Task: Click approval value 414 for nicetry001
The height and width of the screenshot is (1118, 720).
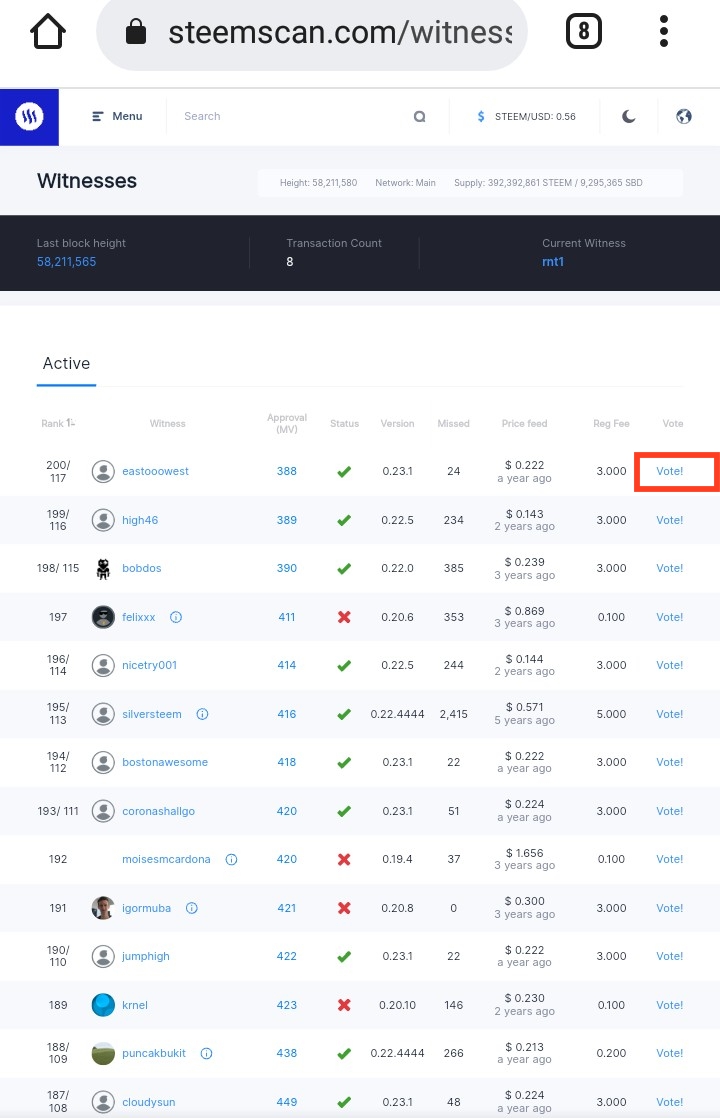Action: click(287, 665)
